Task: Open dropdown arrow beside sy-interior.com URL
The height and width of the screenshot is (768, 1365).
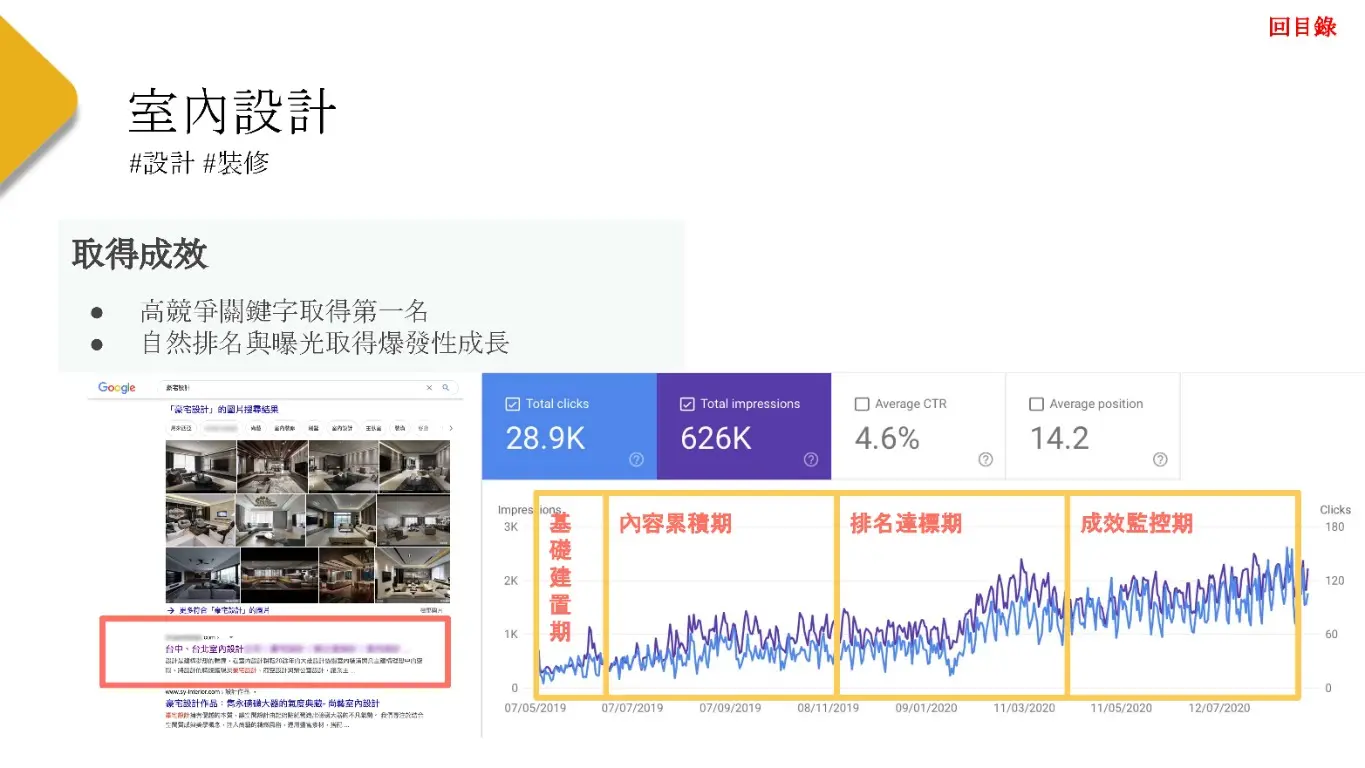Action: (x=254, y=691)
